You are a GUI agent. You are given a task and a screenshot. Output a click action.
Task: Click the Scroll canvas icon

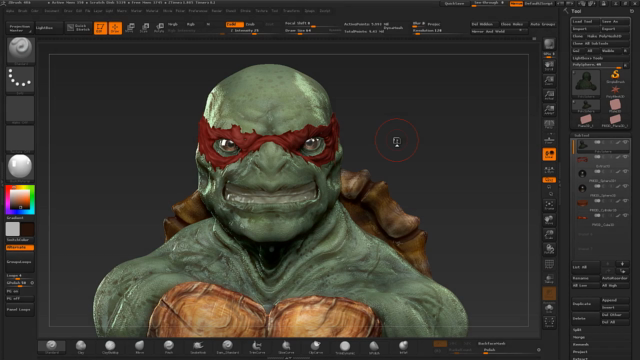tap(549, 66)
